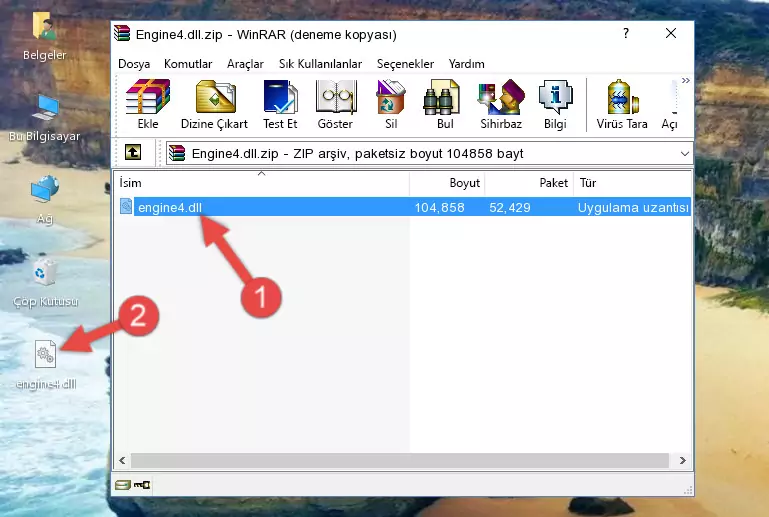Select the Belgeler desktop icon
769x517 pixels.
click(44, 37)
